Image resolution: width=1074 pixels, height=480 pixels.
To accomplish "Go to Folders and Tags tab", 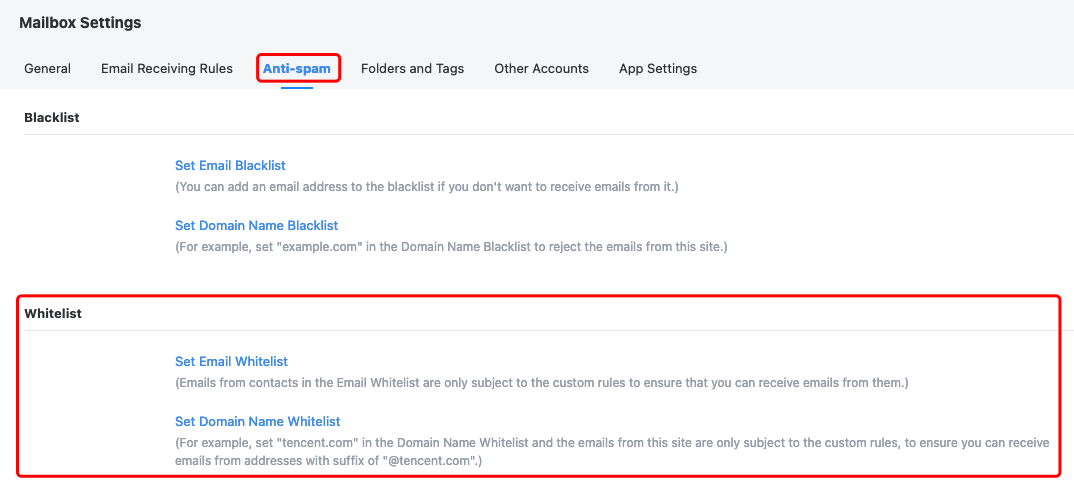I will tap(412, 69).
